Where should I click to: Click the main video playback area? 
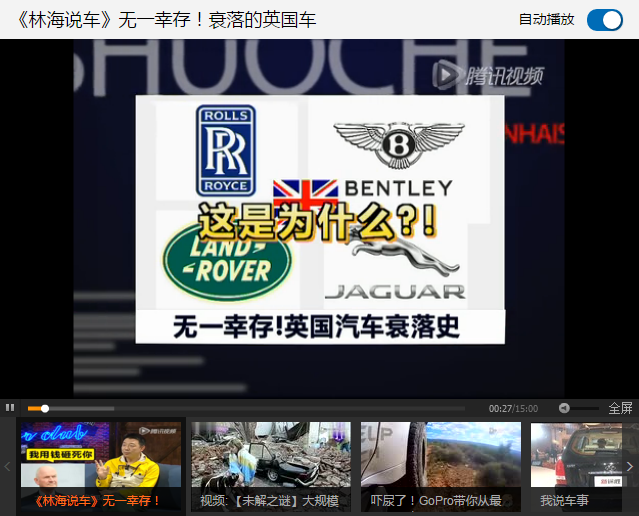click(x=319, y=219)
